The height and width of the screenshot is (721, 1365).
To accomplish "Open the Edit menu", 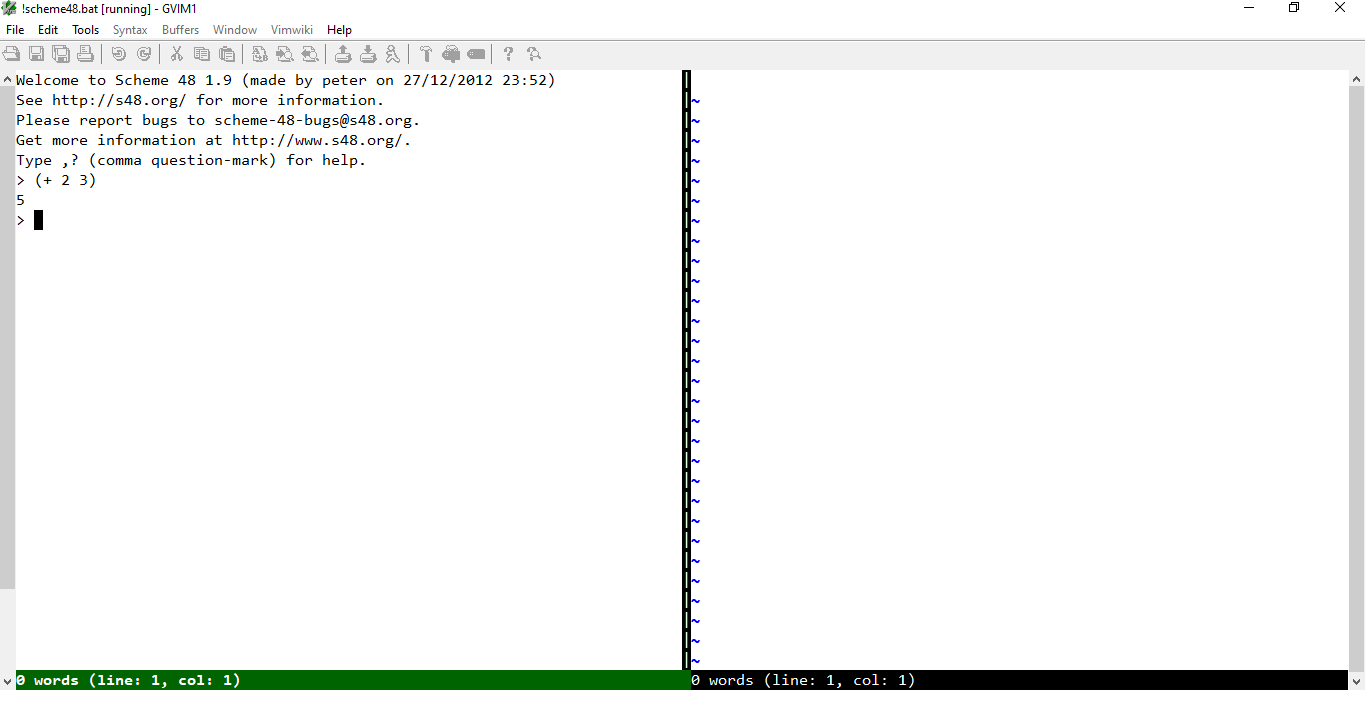I will coord(48,30).
